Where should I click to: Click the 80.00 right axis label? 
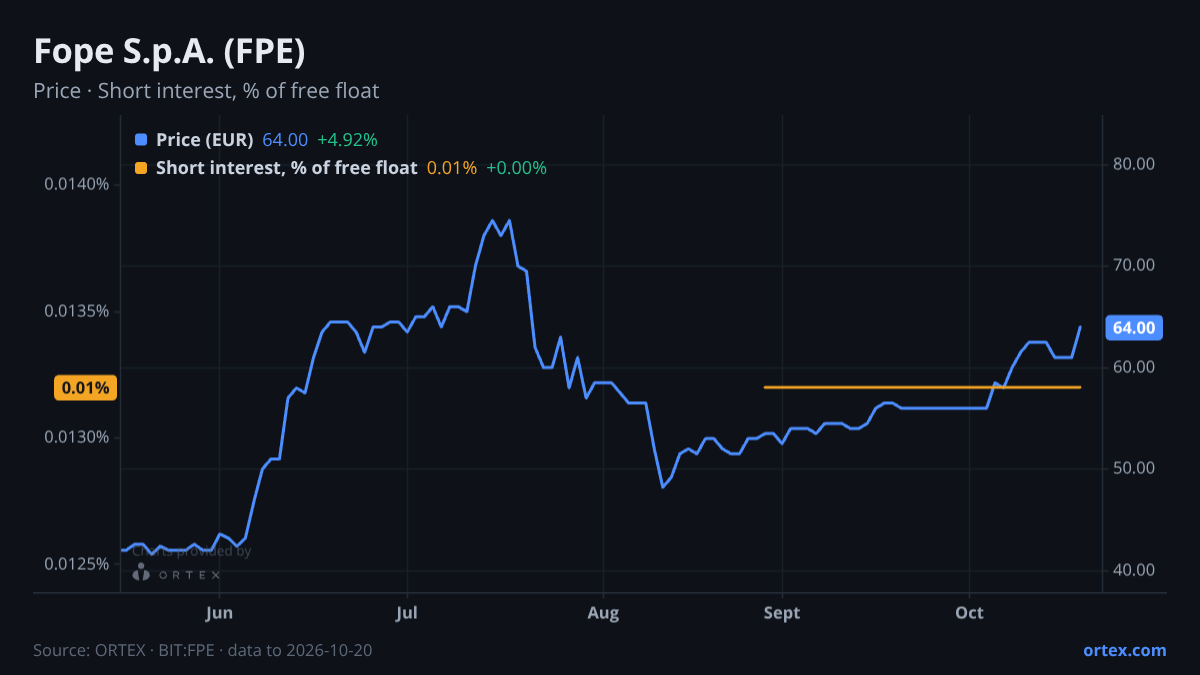[x=1134, y=164]
